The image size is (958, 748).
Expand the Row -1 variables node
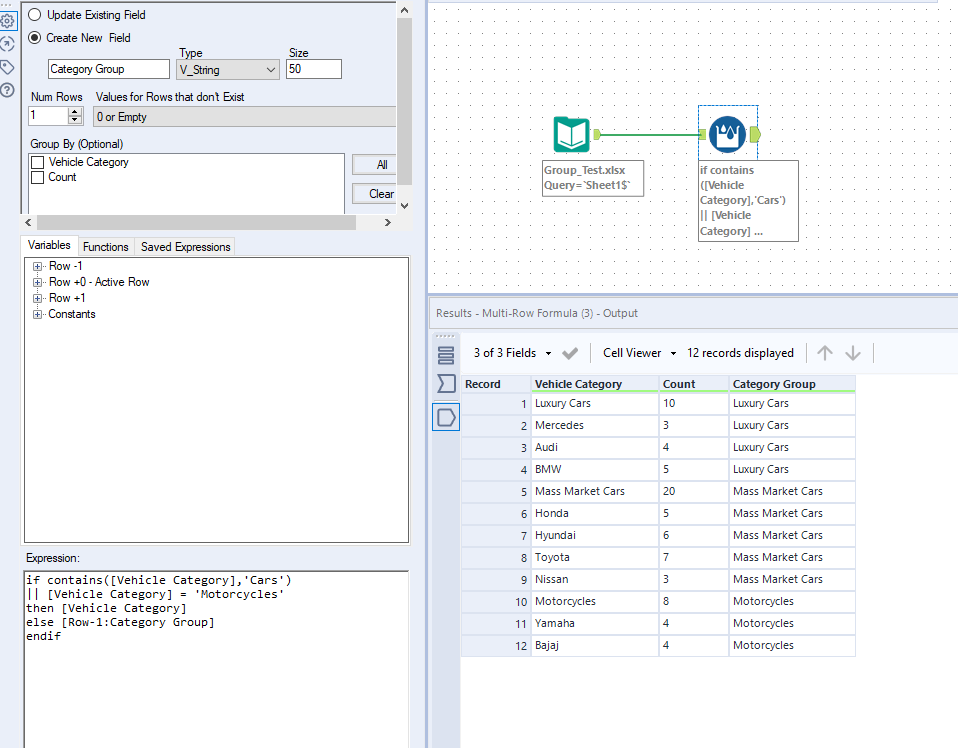click(38, 266)
